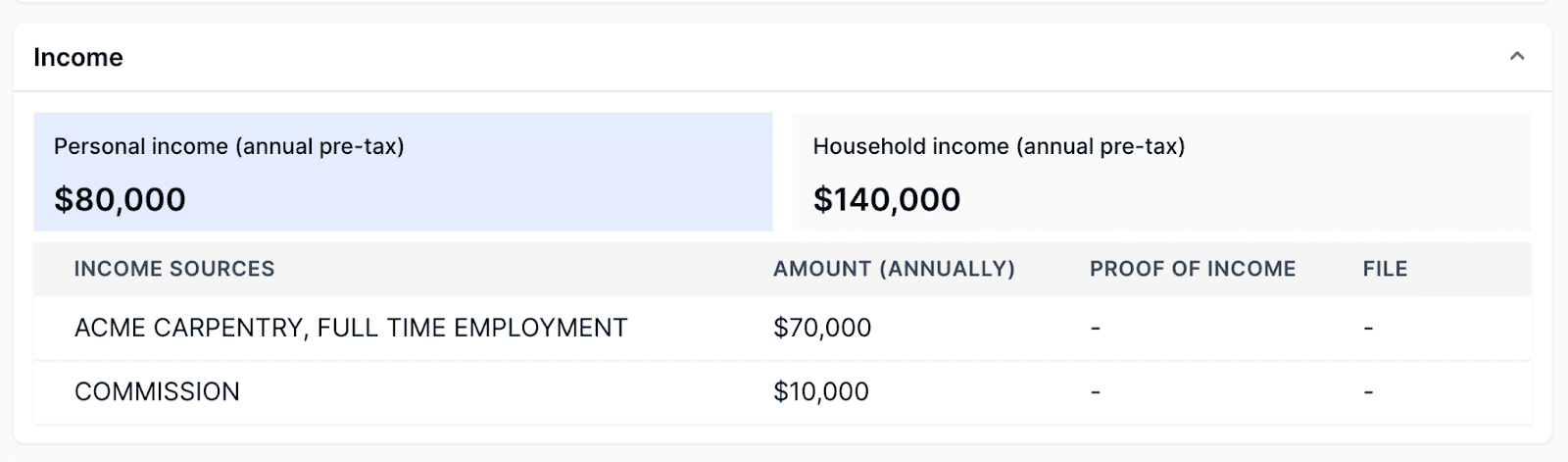Collapse the Income section chevron

pos(1517,57)
